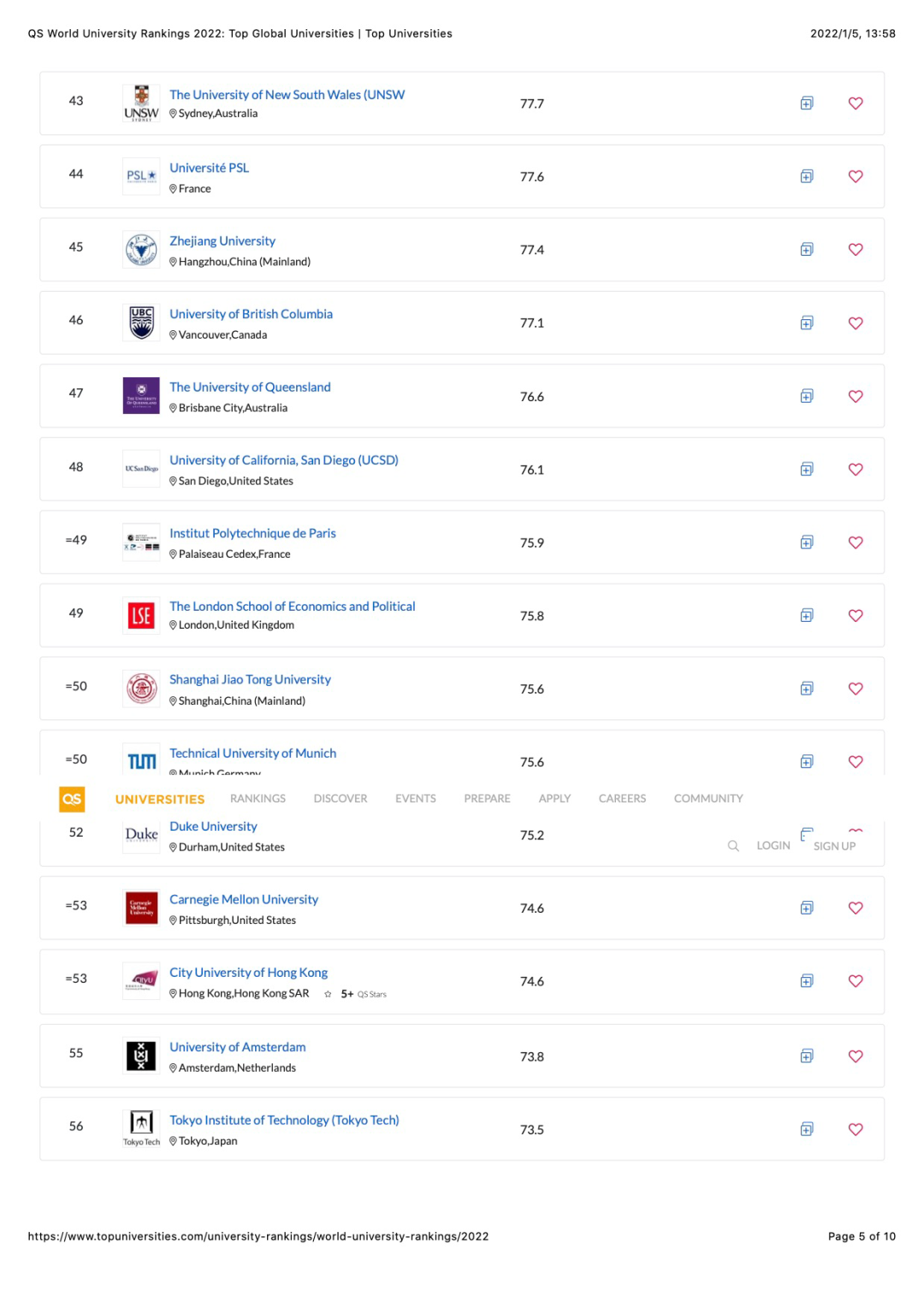Shortlist Zhejiang University via heart icon

click(x=856, y=250)
